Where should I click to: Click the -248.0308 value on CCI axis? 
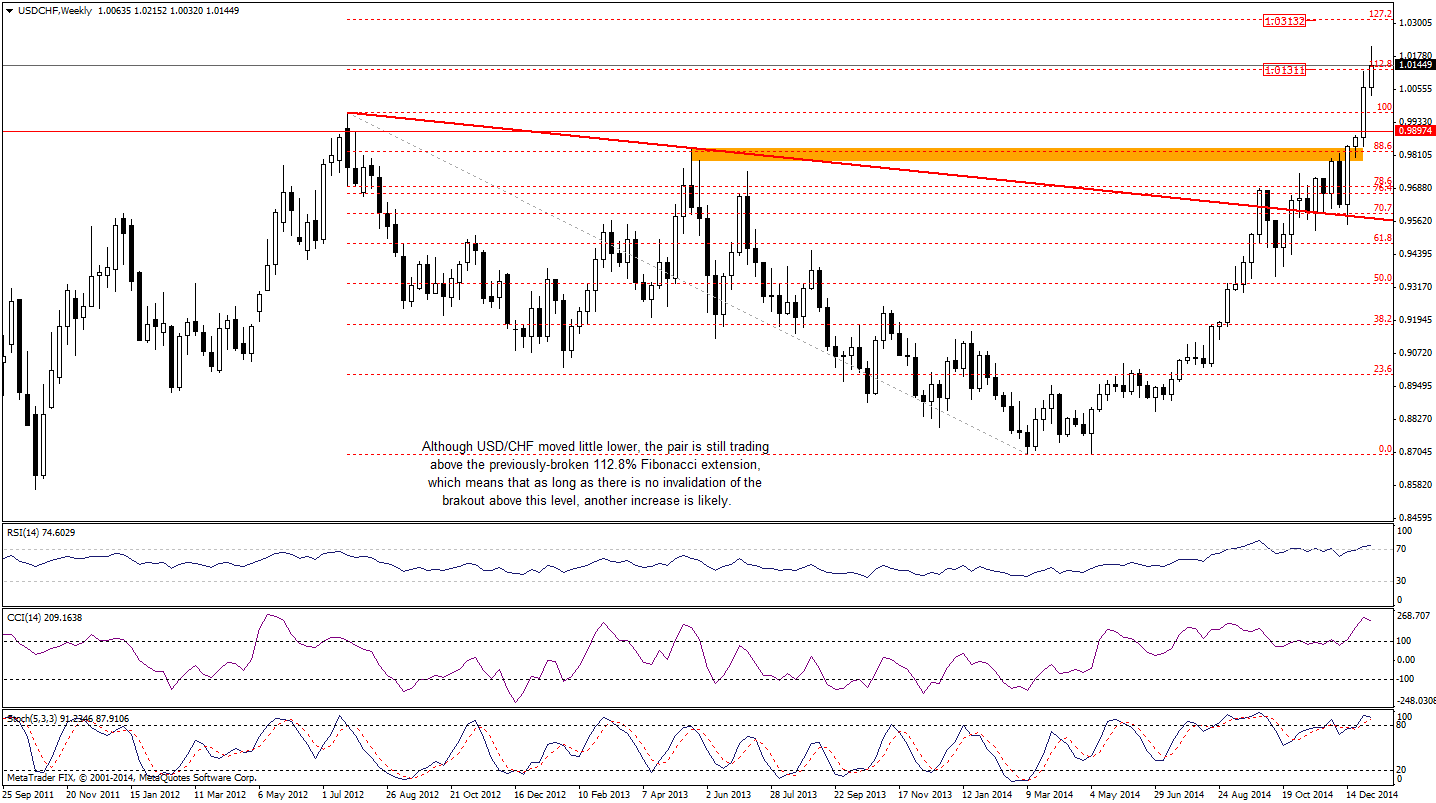point(1417,701)
